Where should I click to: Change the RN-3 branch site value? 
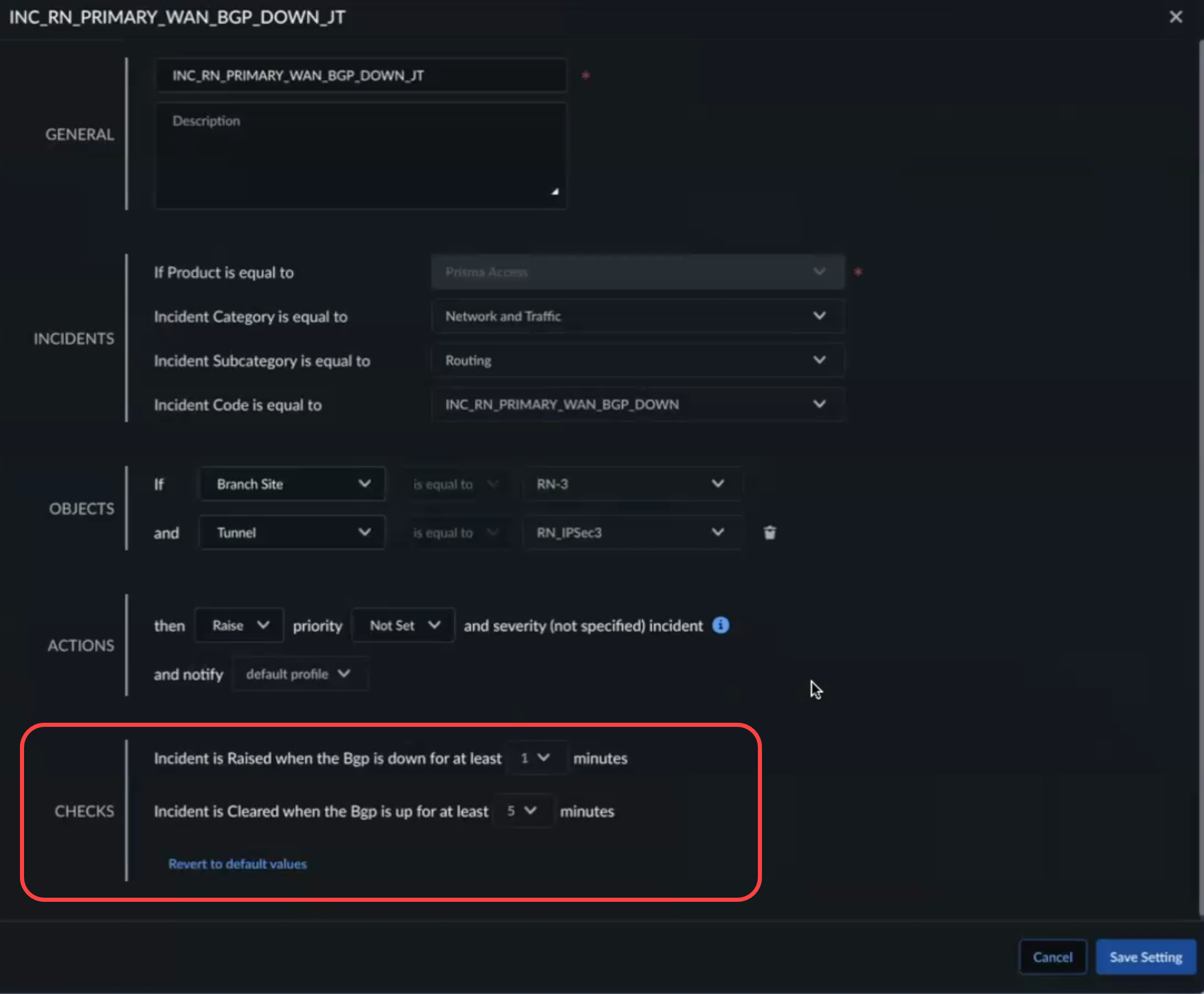632,484
